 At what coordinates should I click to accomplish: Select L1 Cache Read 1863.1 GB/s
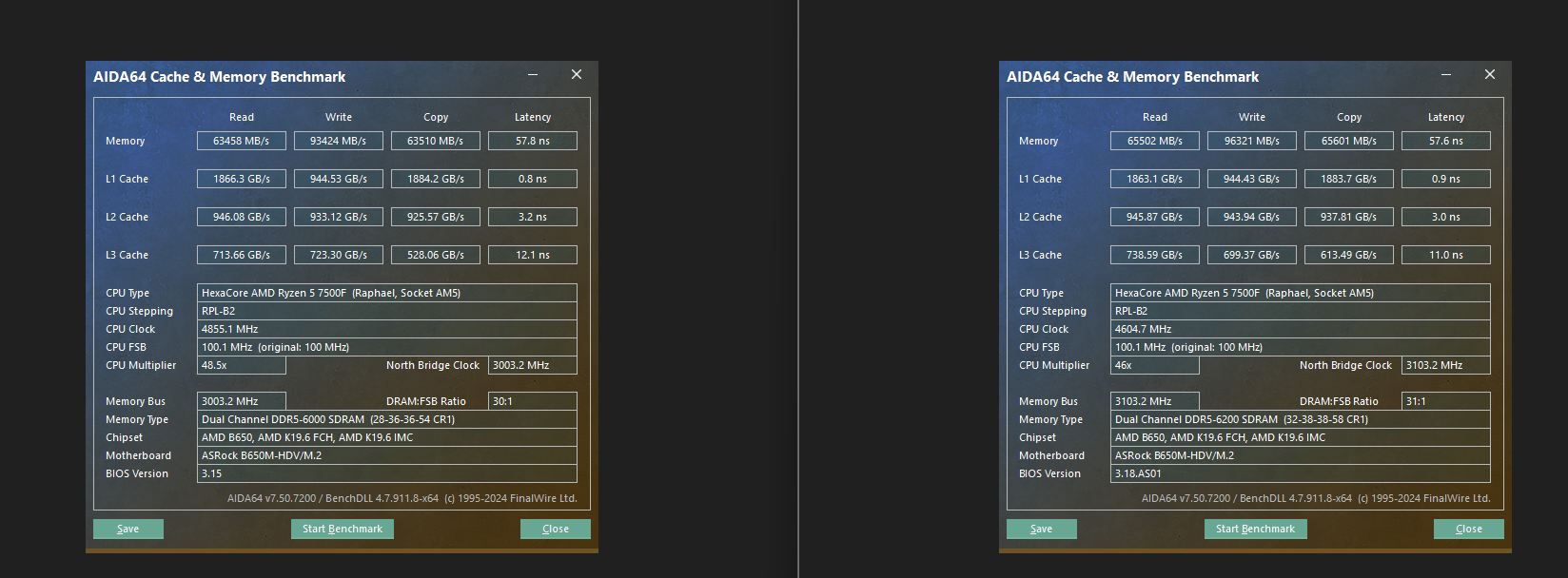(x=1155, y=179)
